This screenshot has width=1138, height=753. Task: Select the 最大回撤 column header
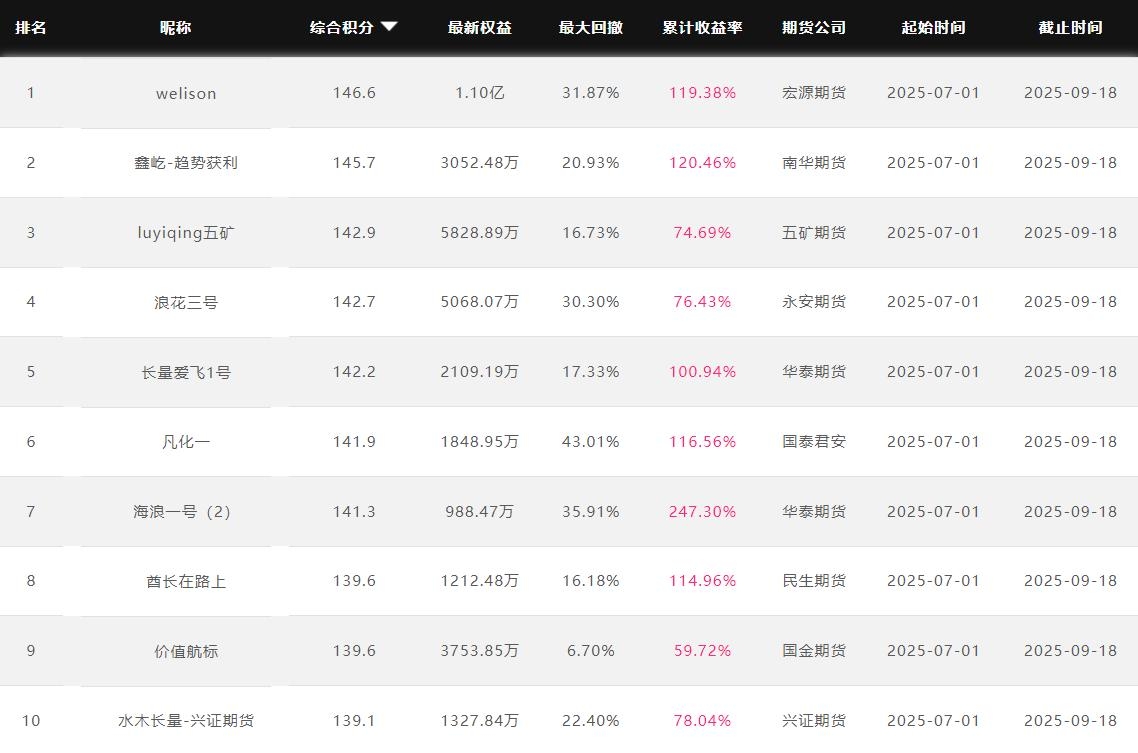click(590, 28)
